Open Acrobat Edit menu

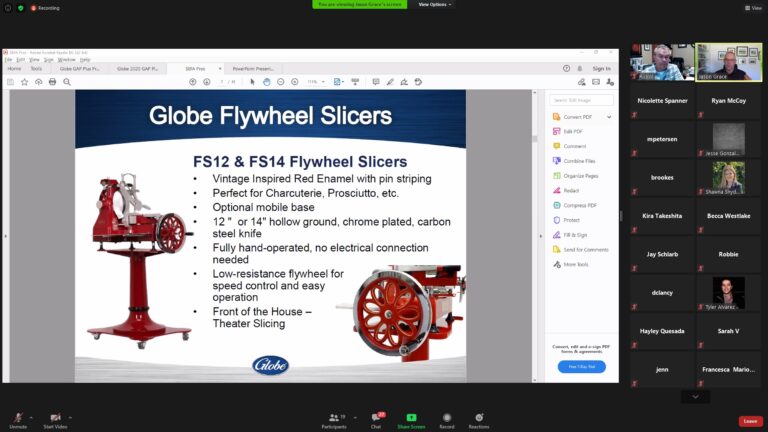[x=21, y=60]
